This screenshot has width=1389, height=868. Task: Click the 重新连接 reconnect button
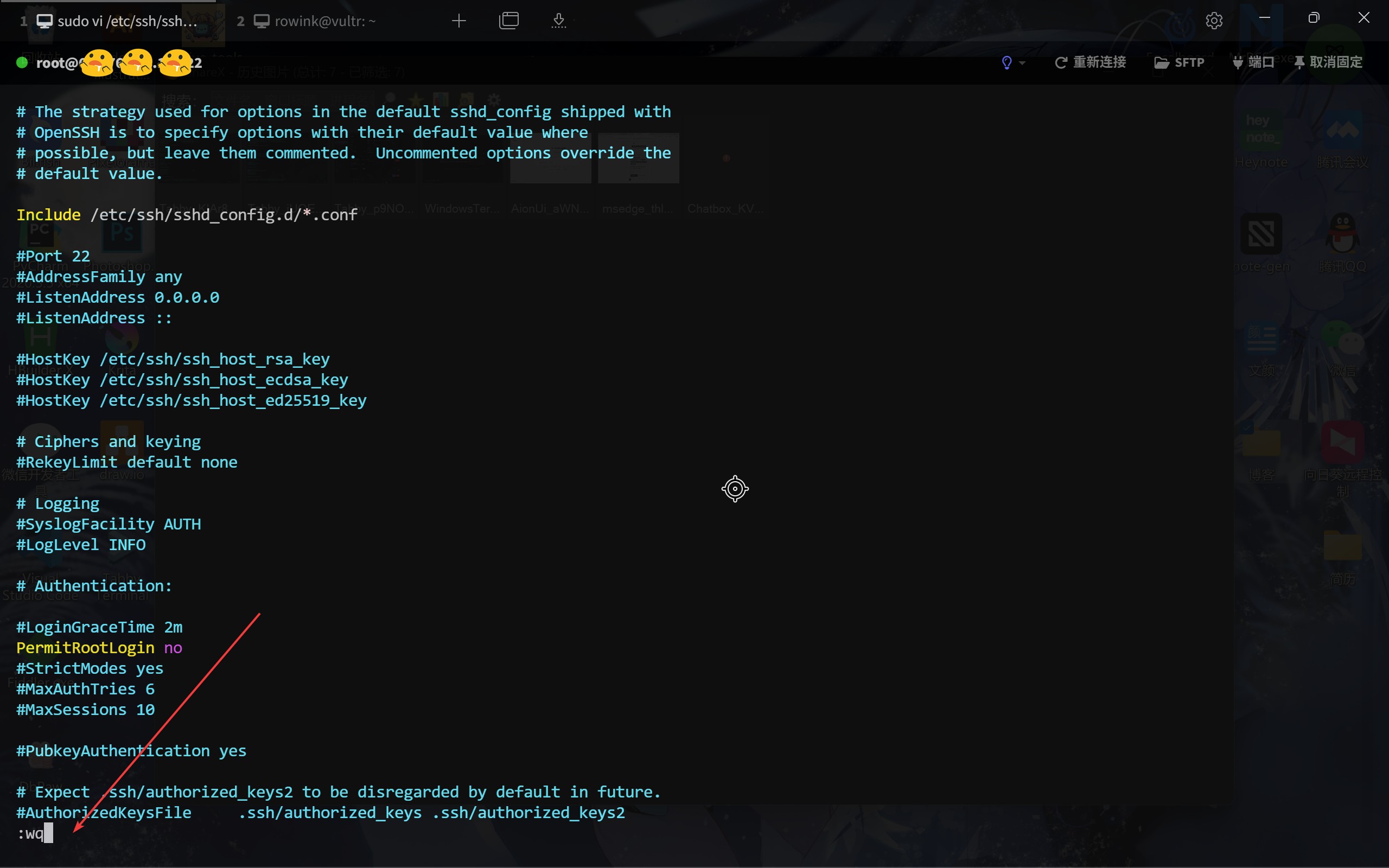pyautogui.click(x=1091, y=62)
